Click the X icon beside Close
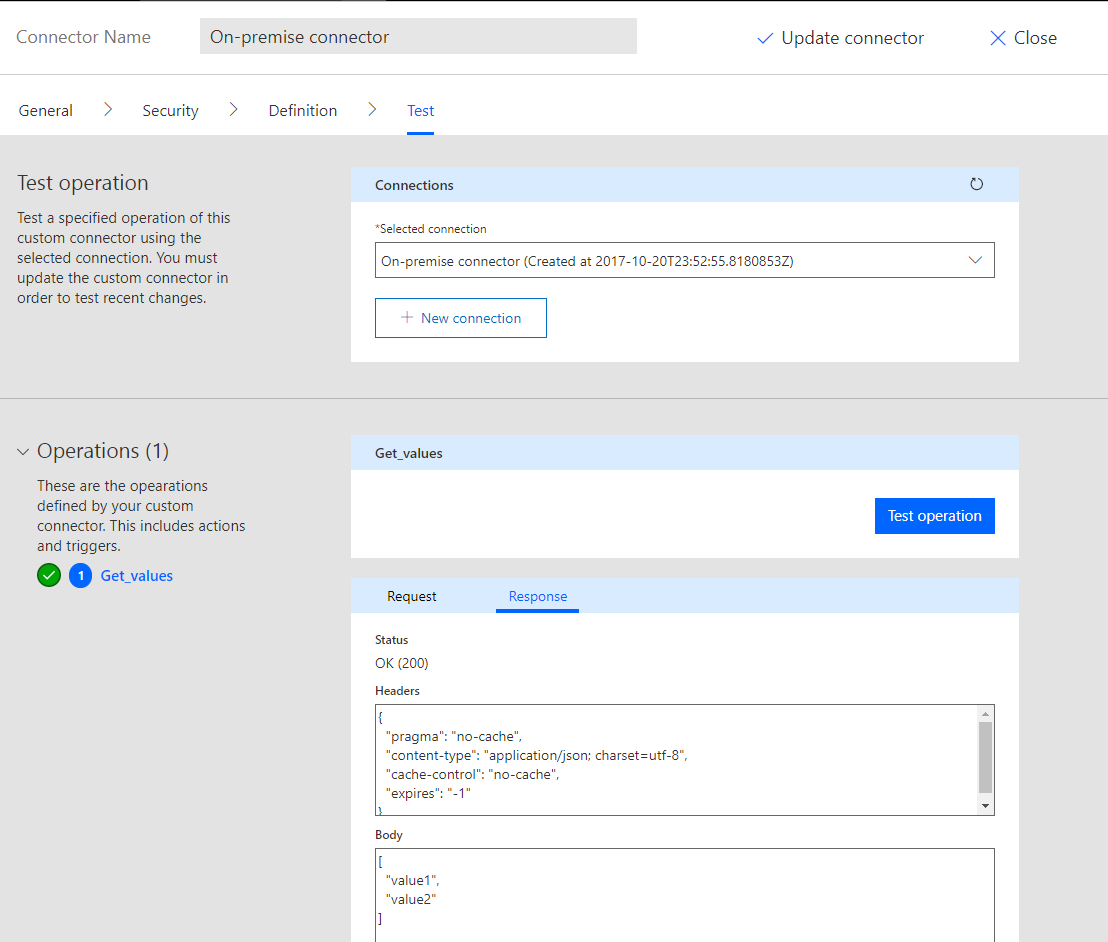1108x942 pixels. click(x=997, y=38)
